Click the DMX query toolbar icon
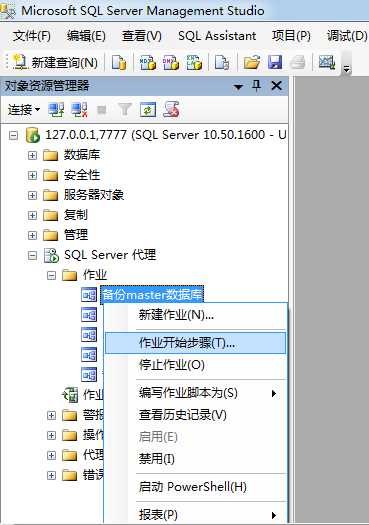 click(171, 62)
